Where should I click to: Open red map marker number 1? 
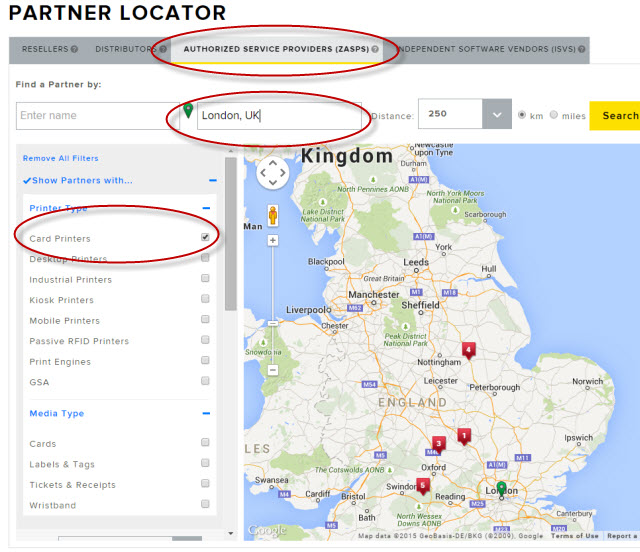click(x=464, y=436)
